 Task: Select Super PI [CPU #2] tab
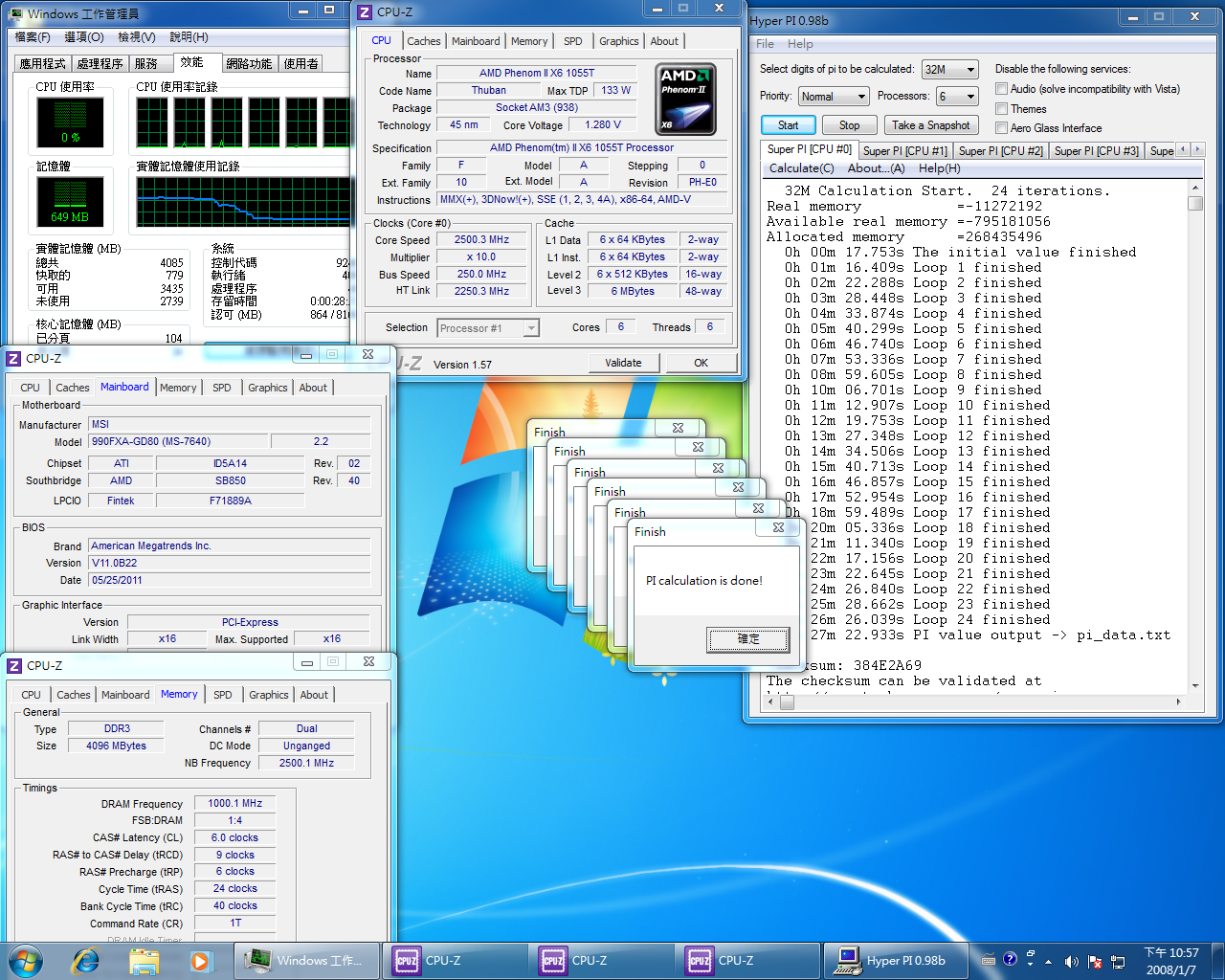tap(1001, 150)
